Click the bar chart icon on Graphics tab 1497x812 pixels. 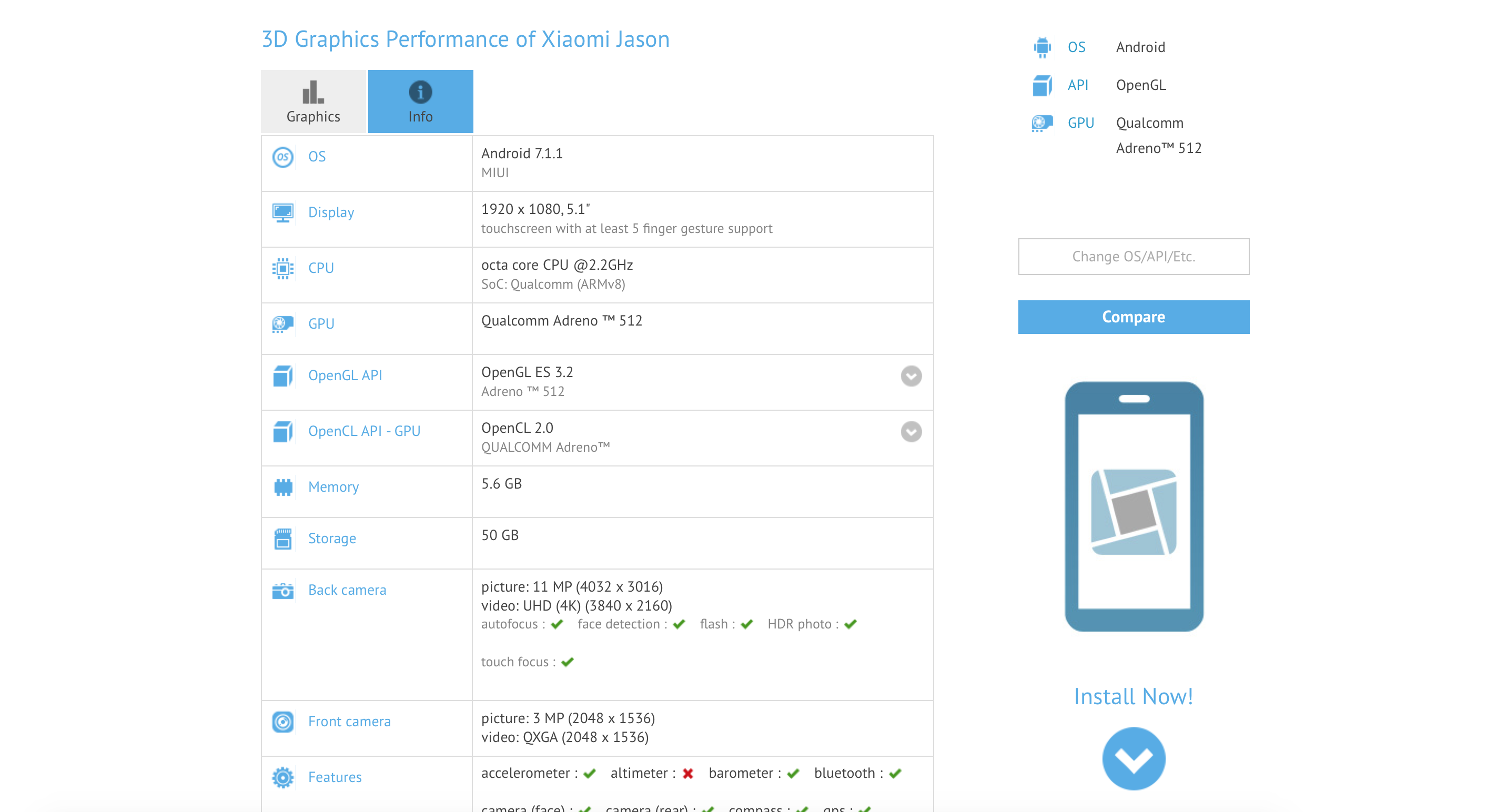313,92
